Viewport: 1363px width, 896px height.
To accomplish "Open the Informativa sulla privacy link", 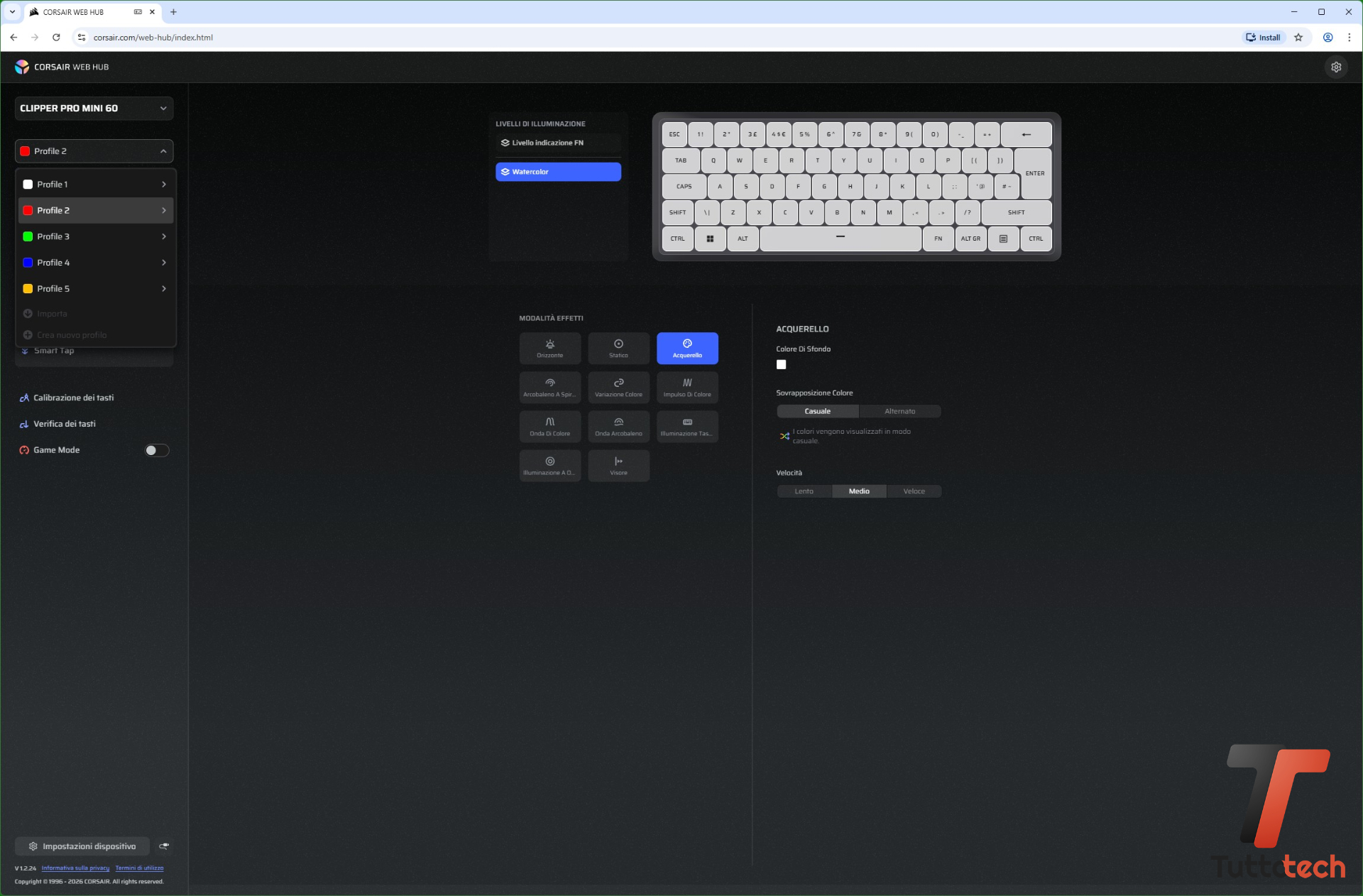I will 75,868.
